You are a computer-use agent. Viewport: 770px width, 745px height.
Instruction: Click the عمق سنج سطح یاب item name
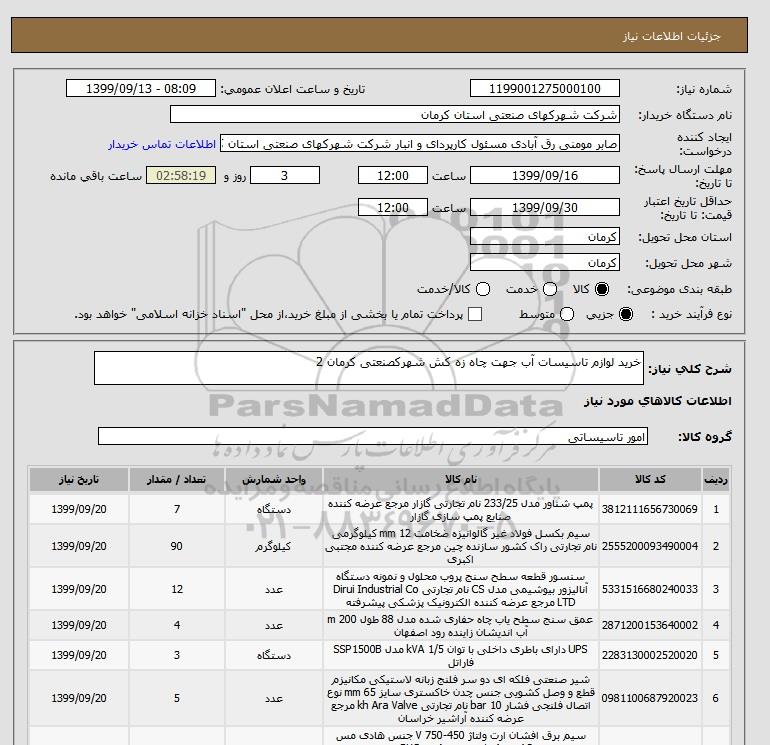click(461, 625)
